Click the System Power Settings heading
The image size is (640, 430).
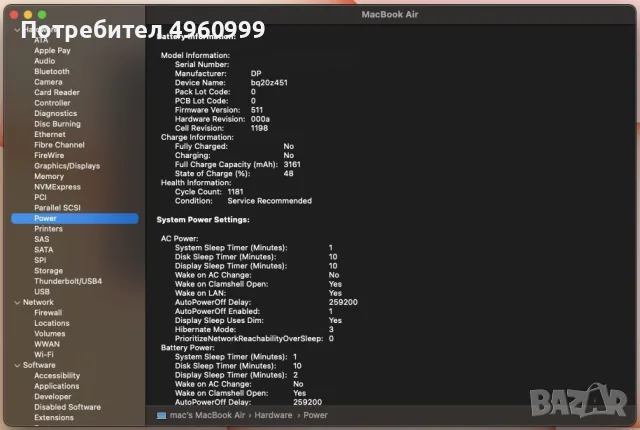[203, 219]
